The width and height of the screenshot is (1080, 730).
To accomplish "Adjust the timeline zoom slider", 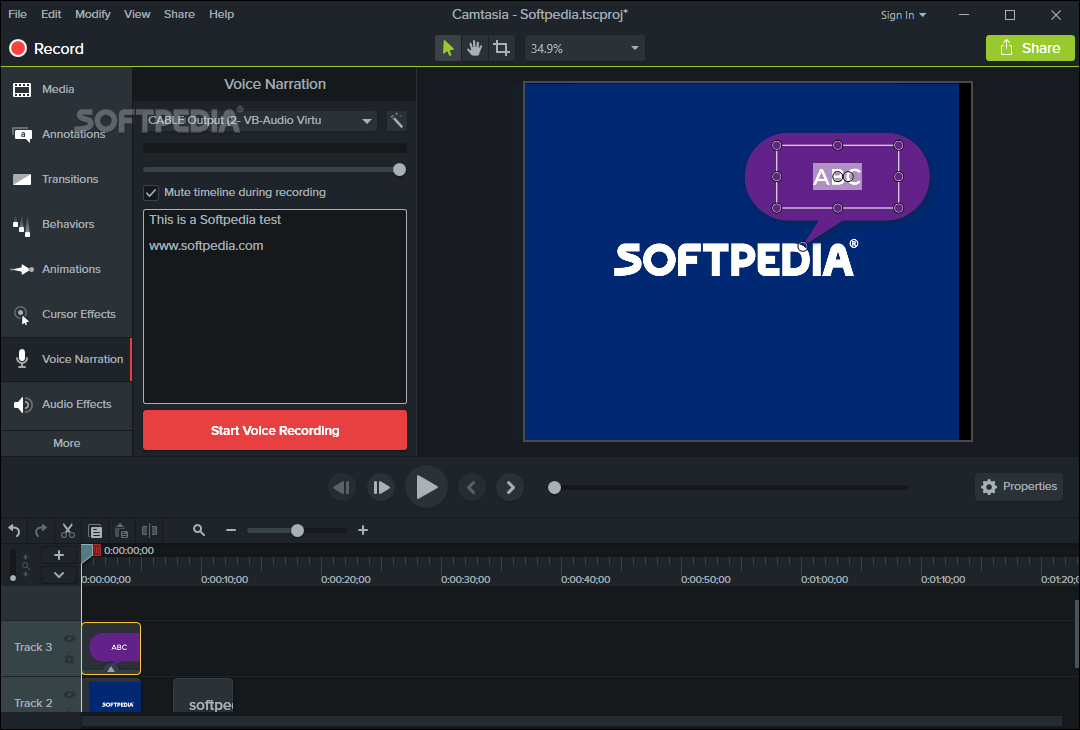I will pyautogui.click(x=297, y=530).
